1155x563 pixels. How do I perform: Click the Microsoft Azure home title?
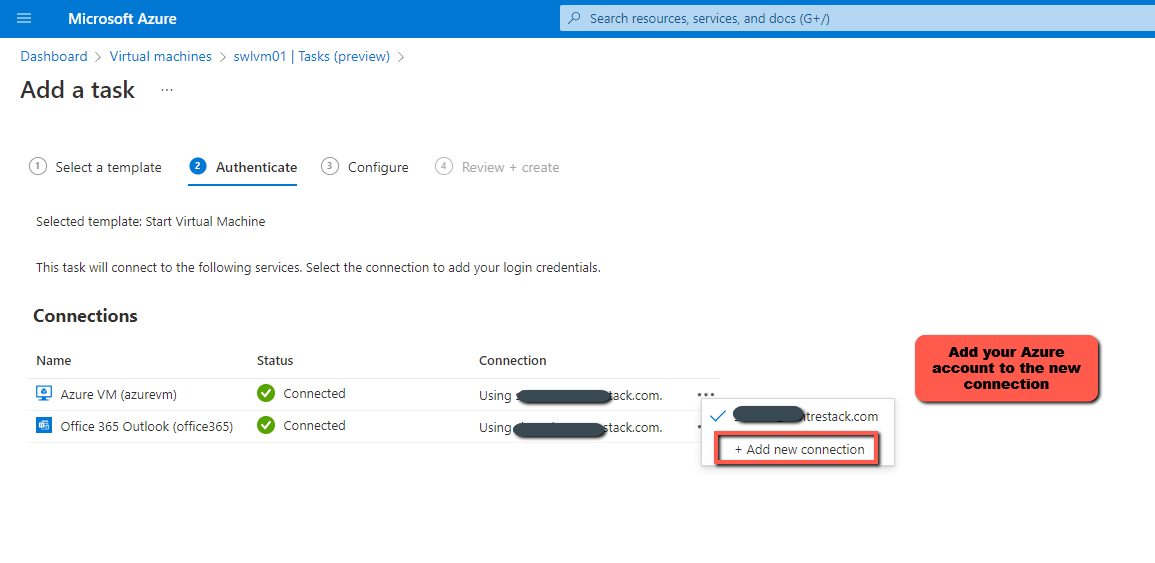click(x=122, y=18)
